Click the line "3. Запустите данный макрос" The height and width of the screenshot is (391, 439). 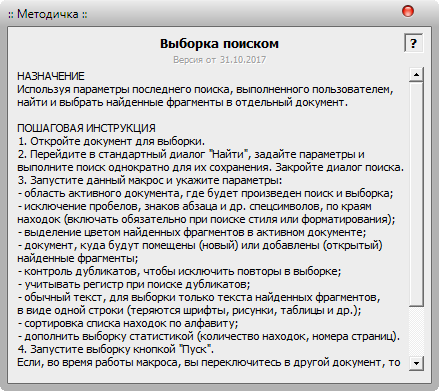(x=150, y=180)
